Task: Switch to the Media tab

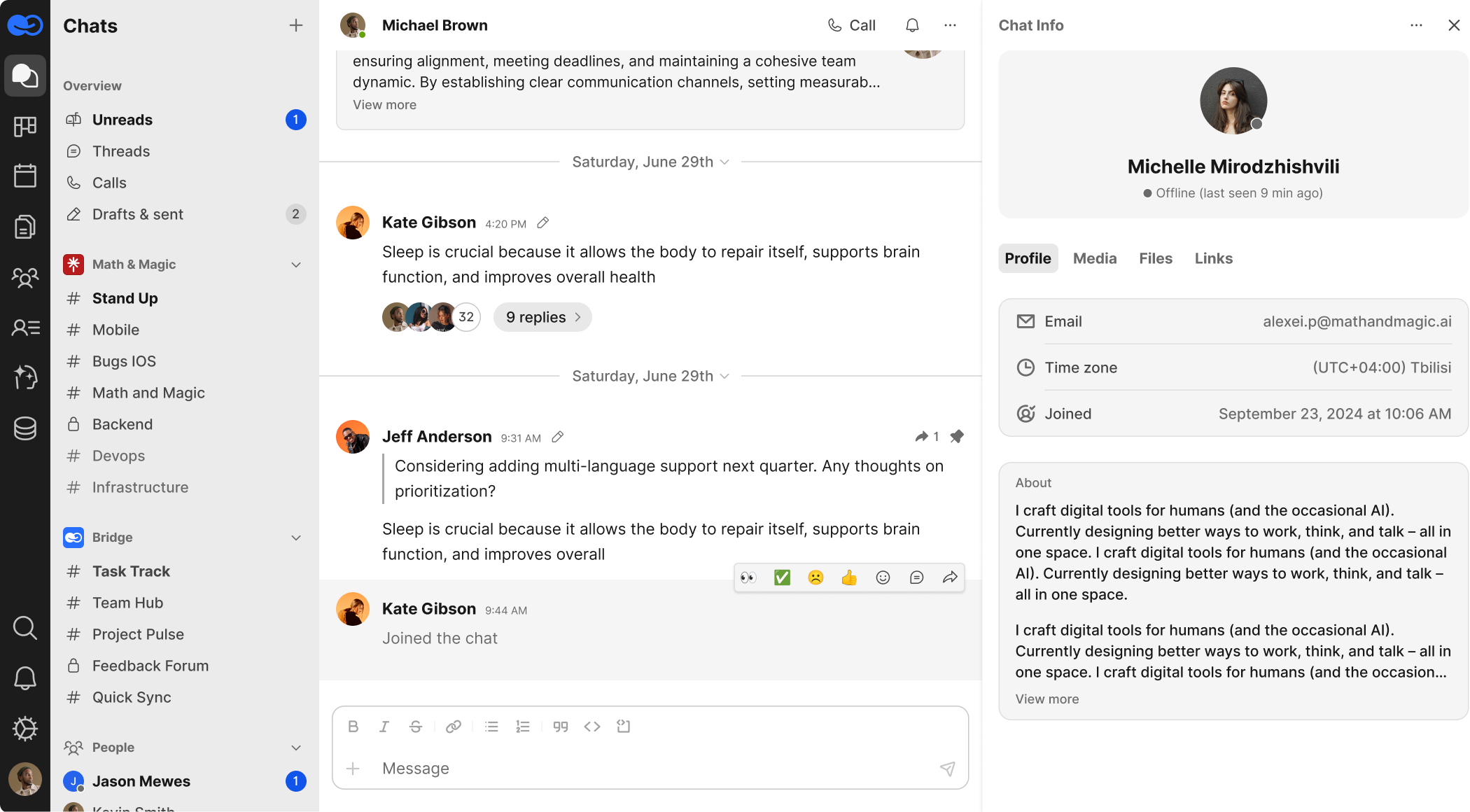Action: click(1095, 258)
